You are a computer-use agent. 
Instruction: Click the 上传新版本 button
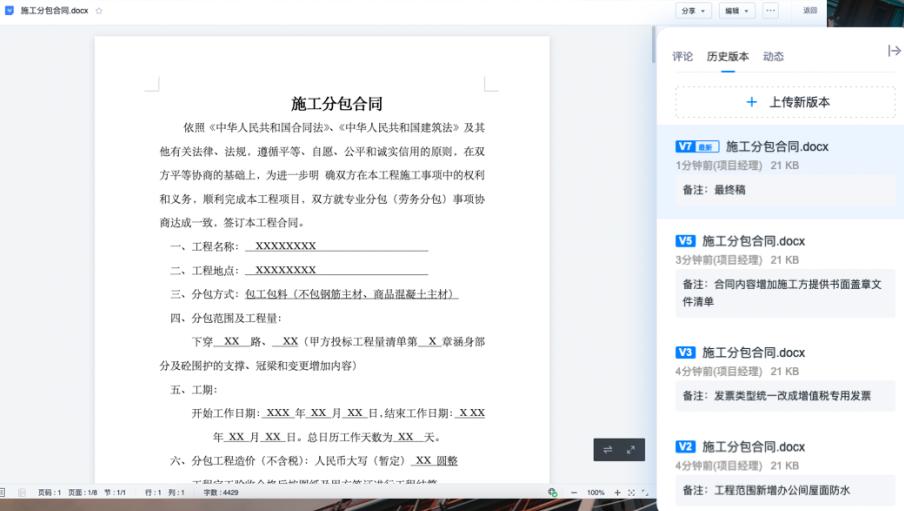[x=785, y=102]
